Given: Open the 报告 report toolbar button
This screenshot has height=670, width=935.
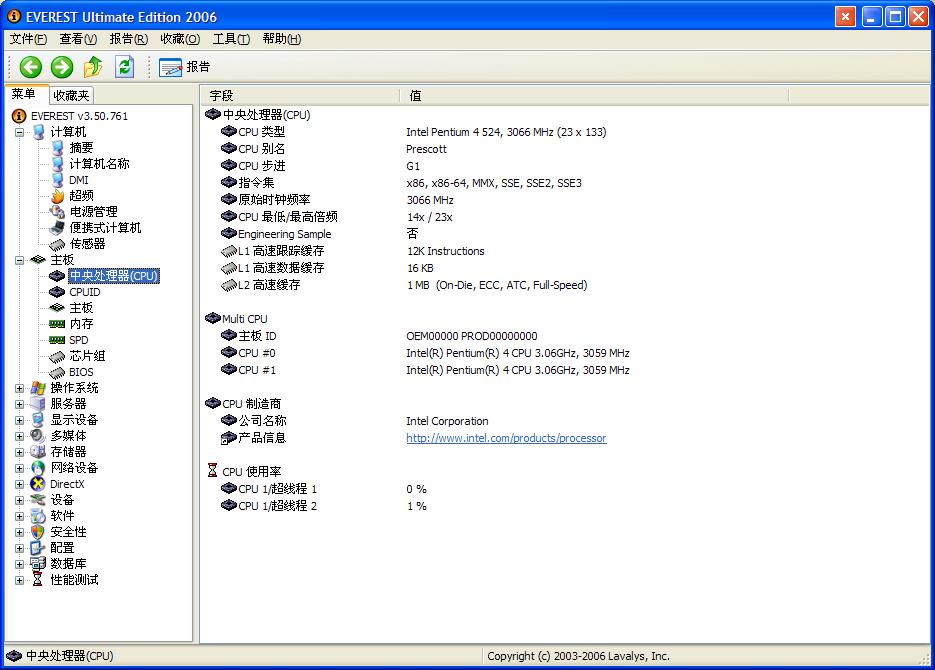Looking at the screenshot, I should click(x=184, y=67).
